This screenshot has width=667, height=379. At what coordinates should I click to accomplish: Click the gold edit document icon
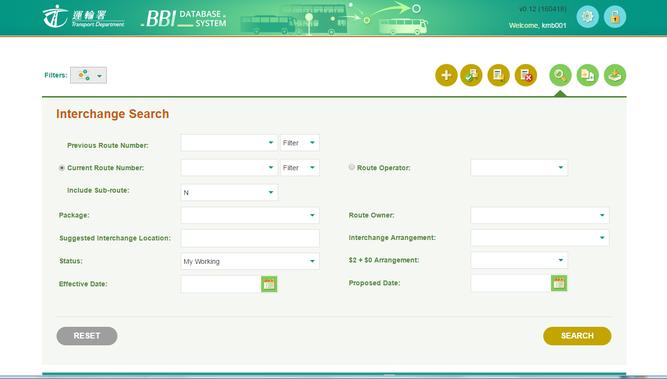pyautogui.click(x=499, y=75)
